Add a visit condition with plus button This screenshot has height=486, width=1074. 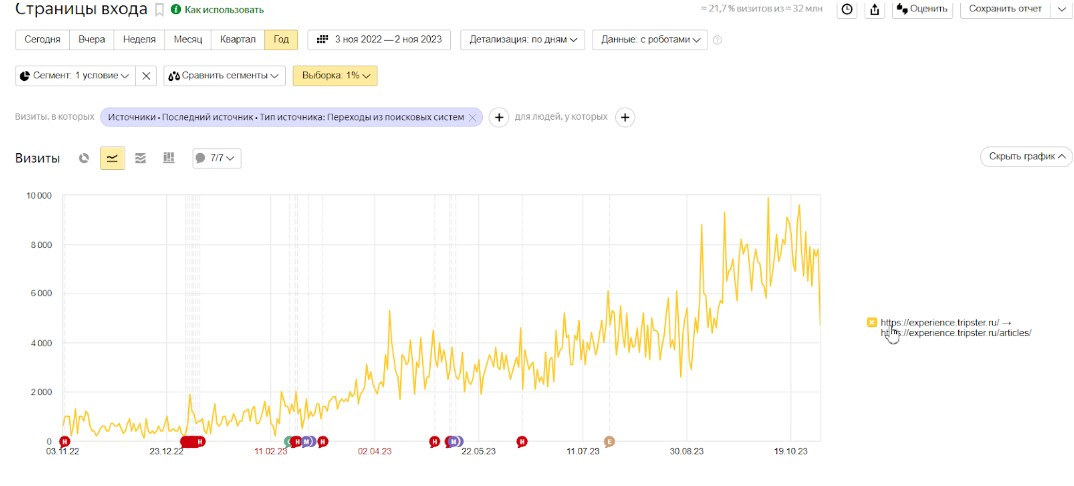coord(500,117)
